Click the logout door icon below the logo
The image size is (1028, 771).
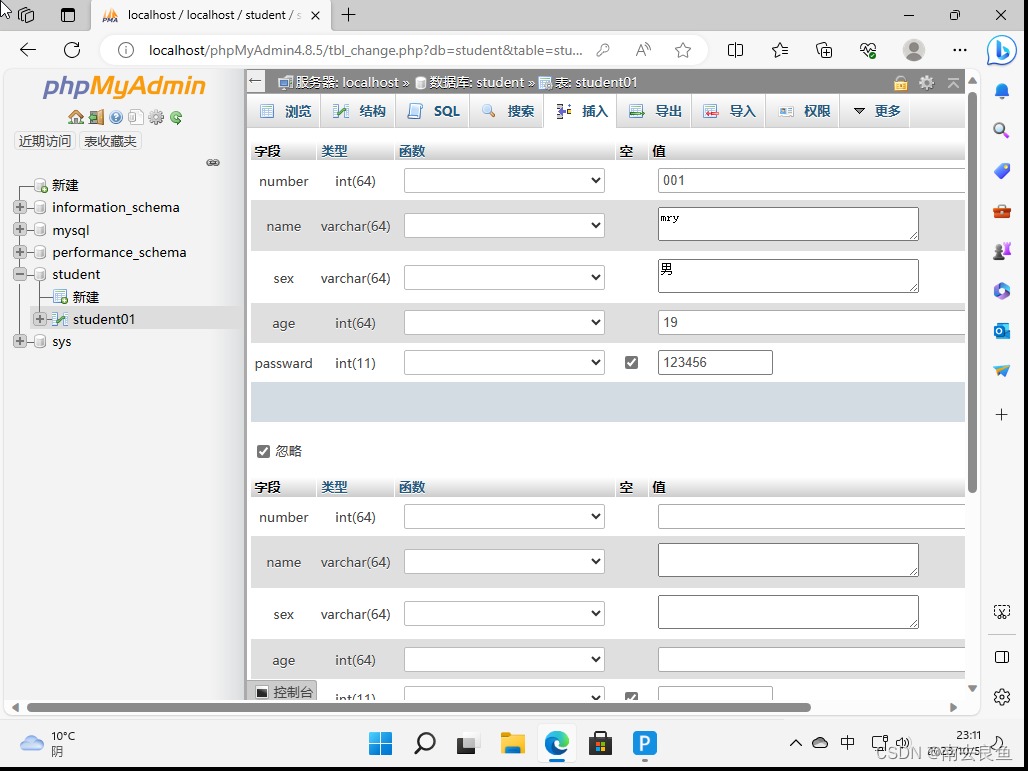tap(96, 117)
